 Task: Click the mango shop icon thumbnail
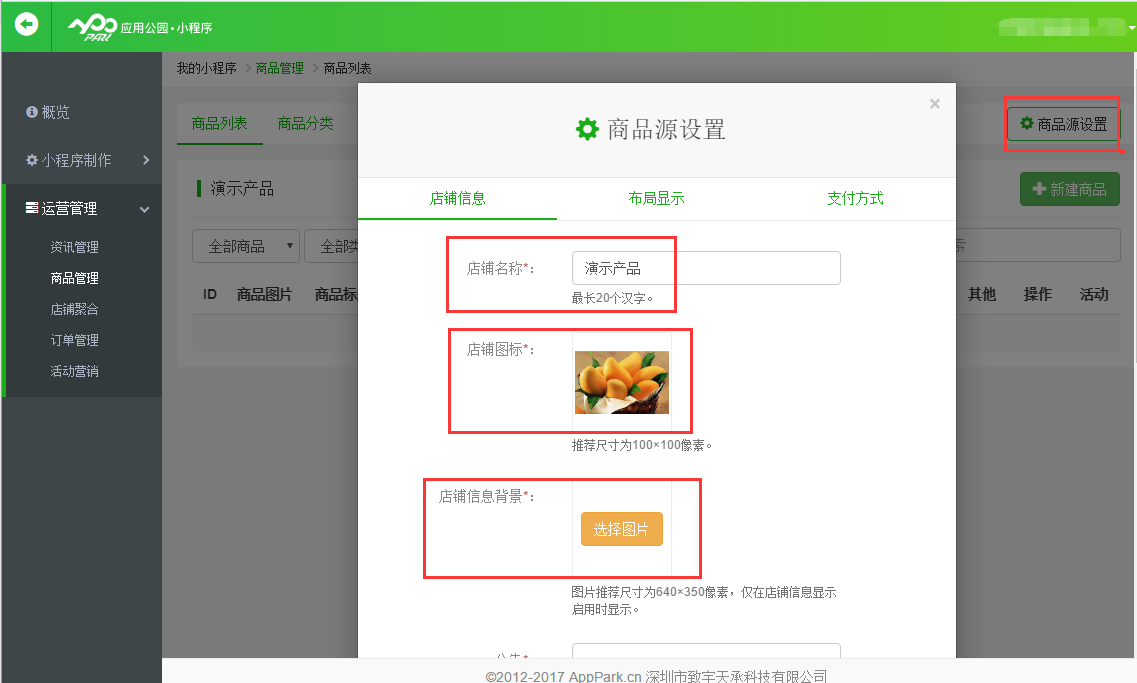click(x=621, y=382)
